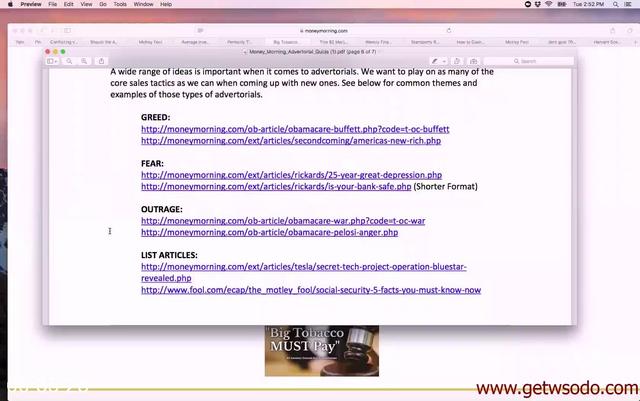This screenshot has height=401, width=640.
Task: Open Spotlight search from menu bar
Action: pos(616,4)
